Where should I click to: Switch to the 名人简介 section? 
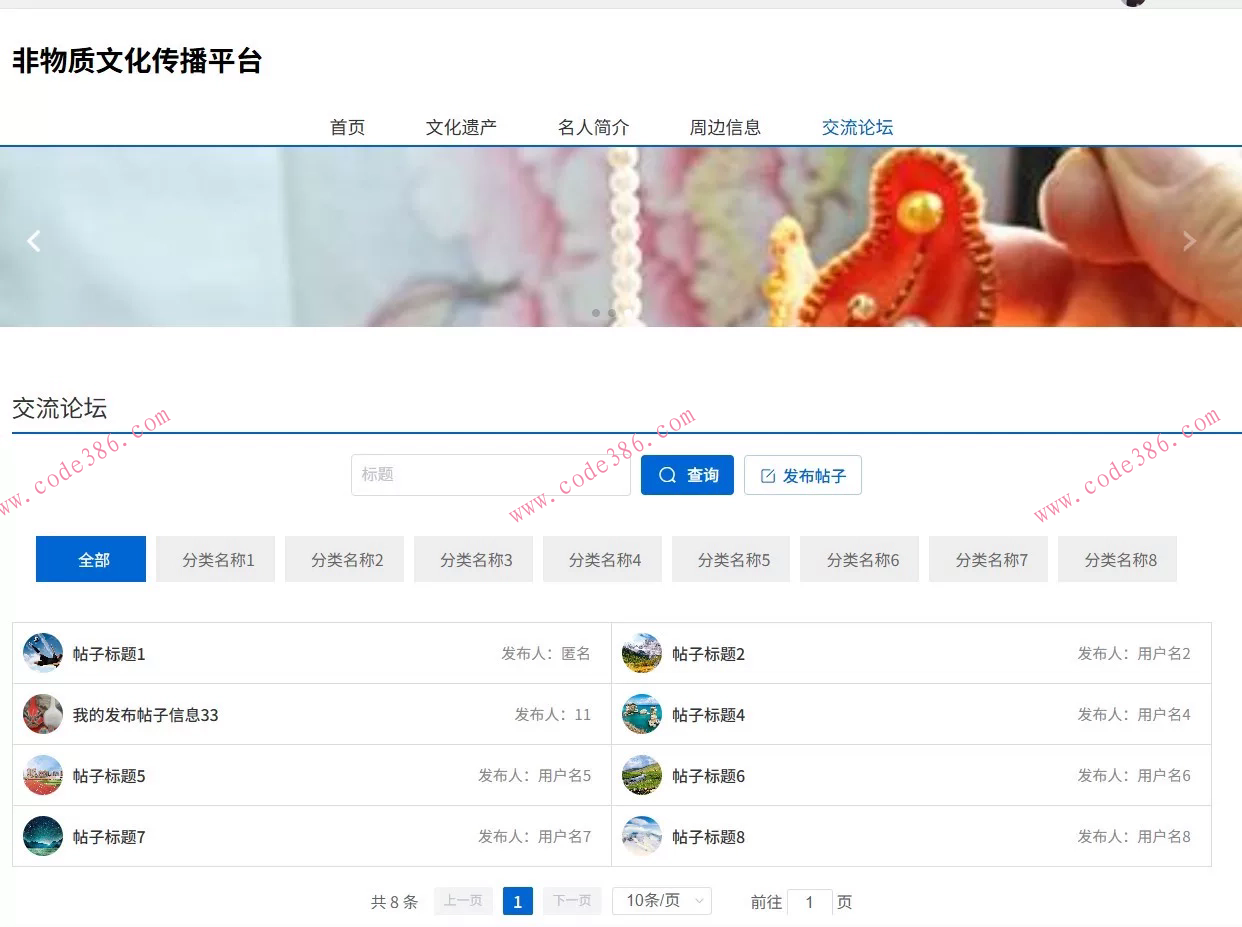coord(593,127)
